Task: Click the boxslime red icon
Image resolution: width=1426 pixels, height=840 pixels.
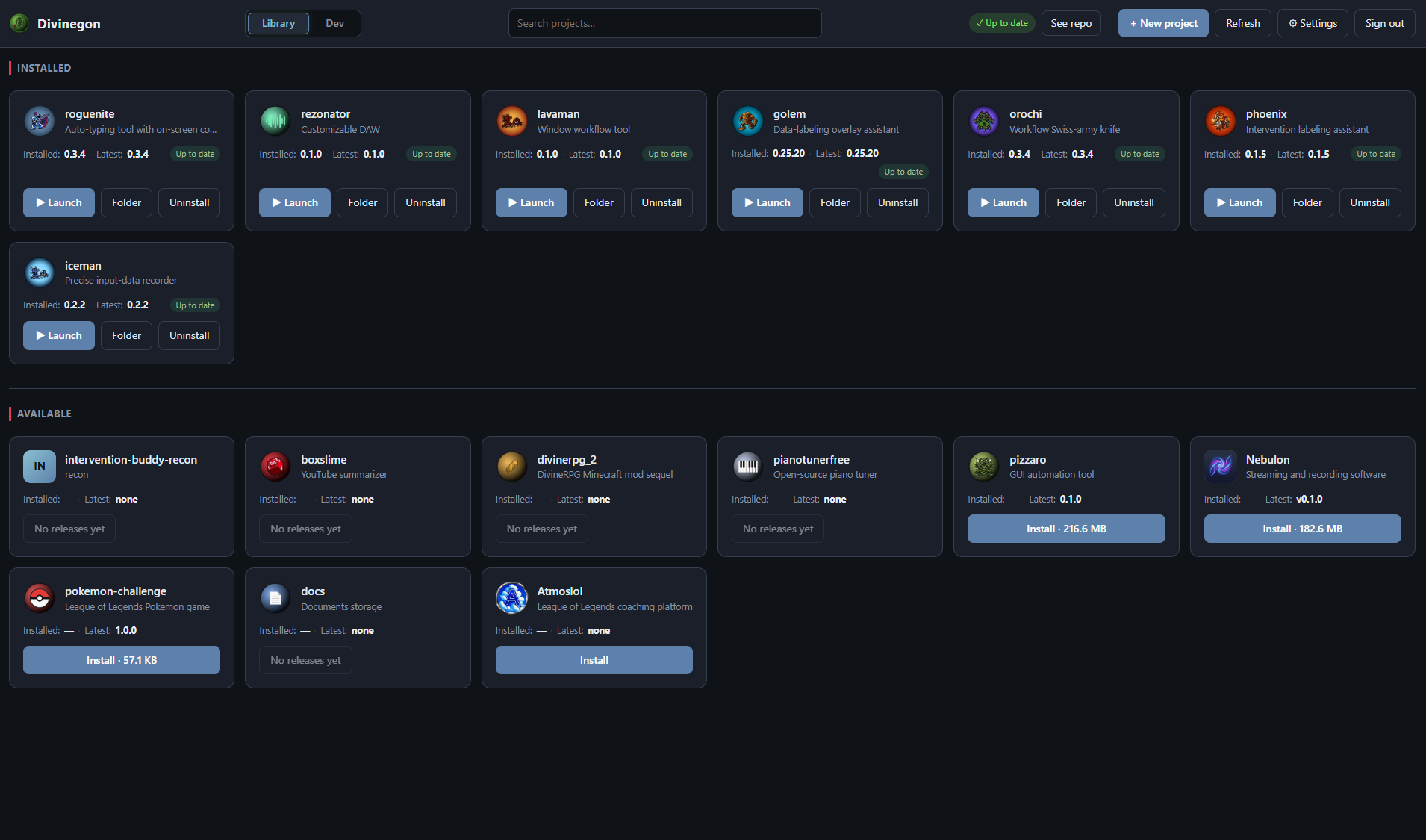Action: click(275, 467)
